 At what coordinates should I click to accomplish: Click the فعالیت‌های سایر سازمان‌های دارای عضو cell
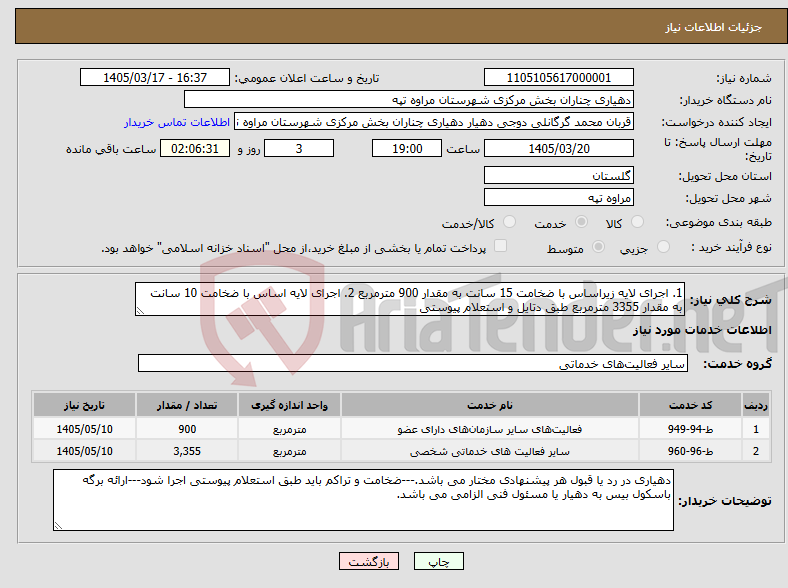click(490, 429)
